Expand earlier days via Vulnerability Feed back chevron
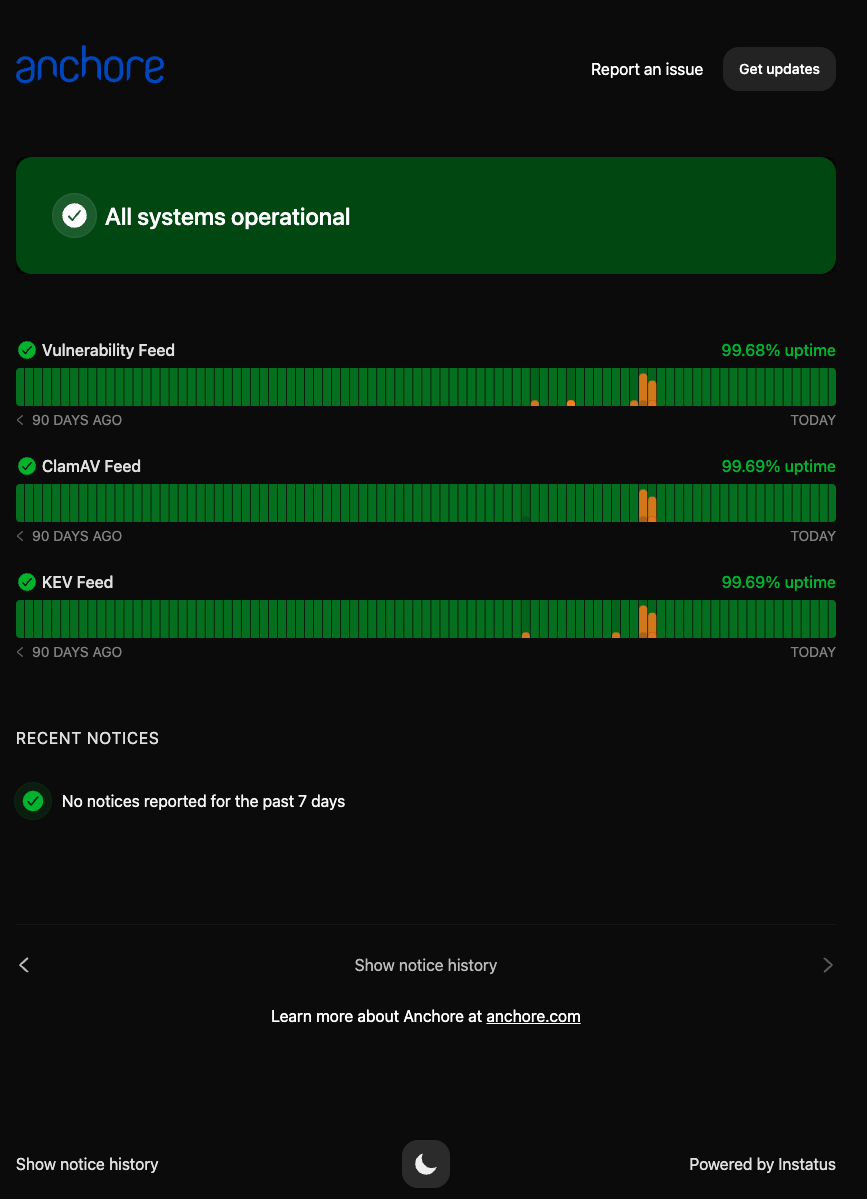The width and height of the screenshot is (867, 1199). [x=18, y=420]
